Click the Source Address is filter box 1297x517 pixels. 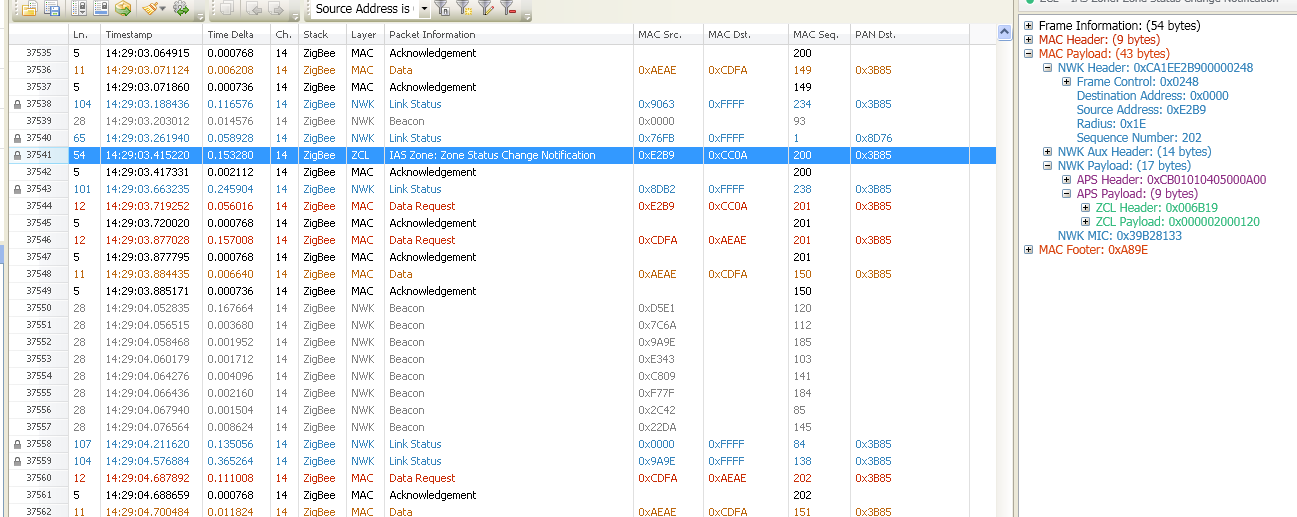(x=363, y=9)
